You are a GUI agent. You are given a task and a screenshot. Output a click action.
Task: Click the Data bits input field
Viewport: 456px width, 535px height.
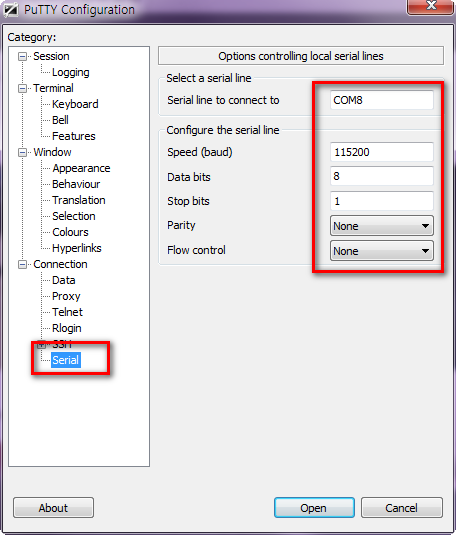point(382,176)
